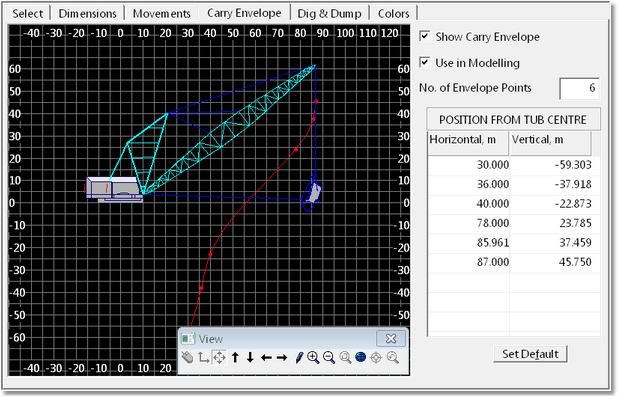Screen dimensions: 618x398
Task: Select vertical cell -59.303
Action: click(555, 165)
